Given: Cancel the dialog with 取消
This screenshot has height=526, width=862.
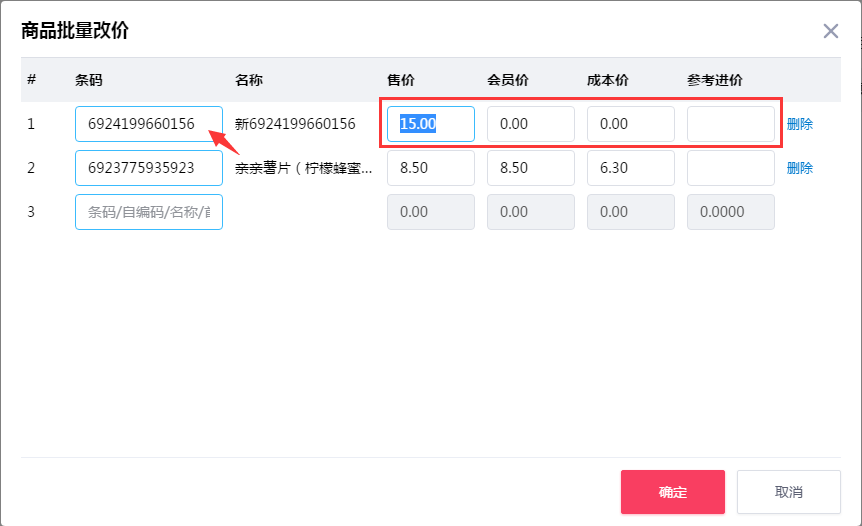Looking at the screenshot, I should coord(788,492).
